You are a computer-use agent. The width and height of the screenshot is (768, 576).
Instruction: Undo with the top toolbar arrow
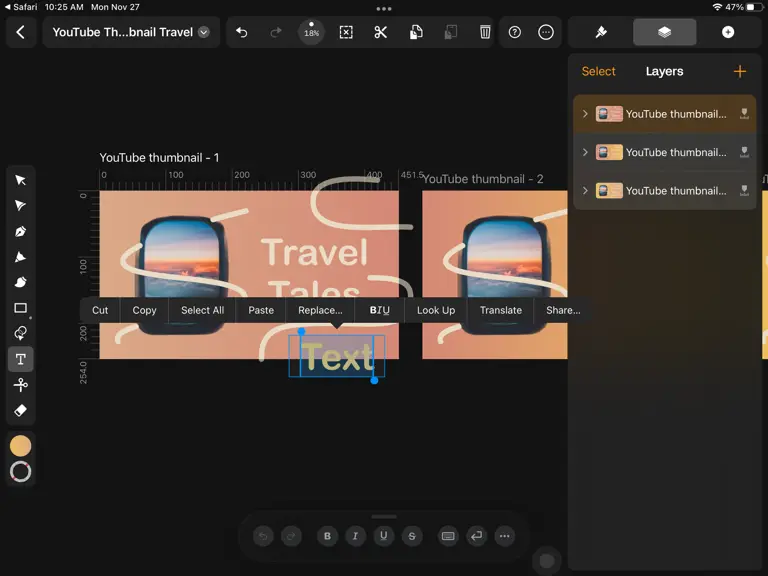(241, 32)
